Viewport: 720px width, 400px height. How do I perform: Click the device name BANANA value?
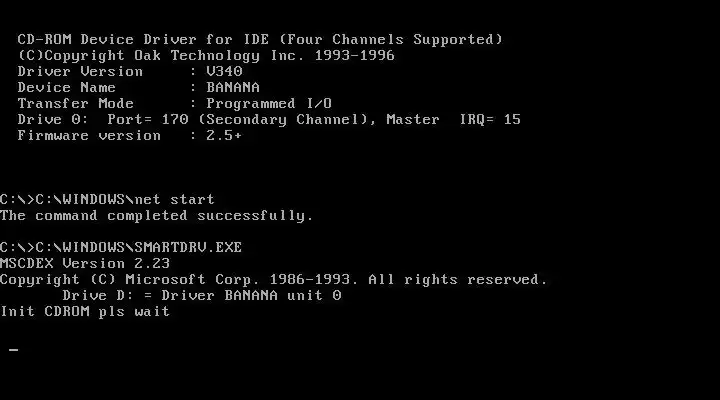(x=233, y=87)
